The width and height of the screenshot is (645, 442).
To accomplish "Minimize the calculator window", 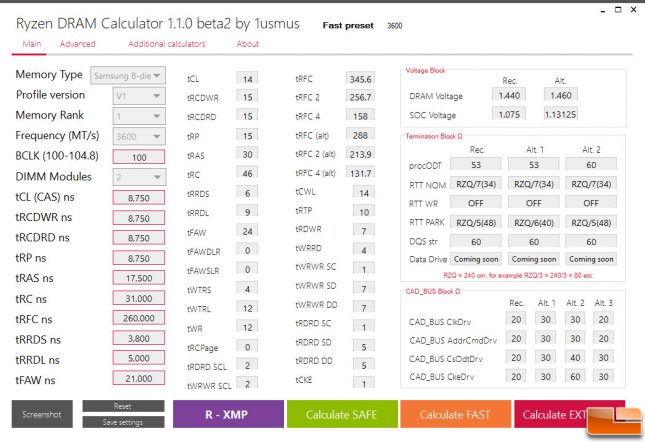I will [x=603, y=11].
